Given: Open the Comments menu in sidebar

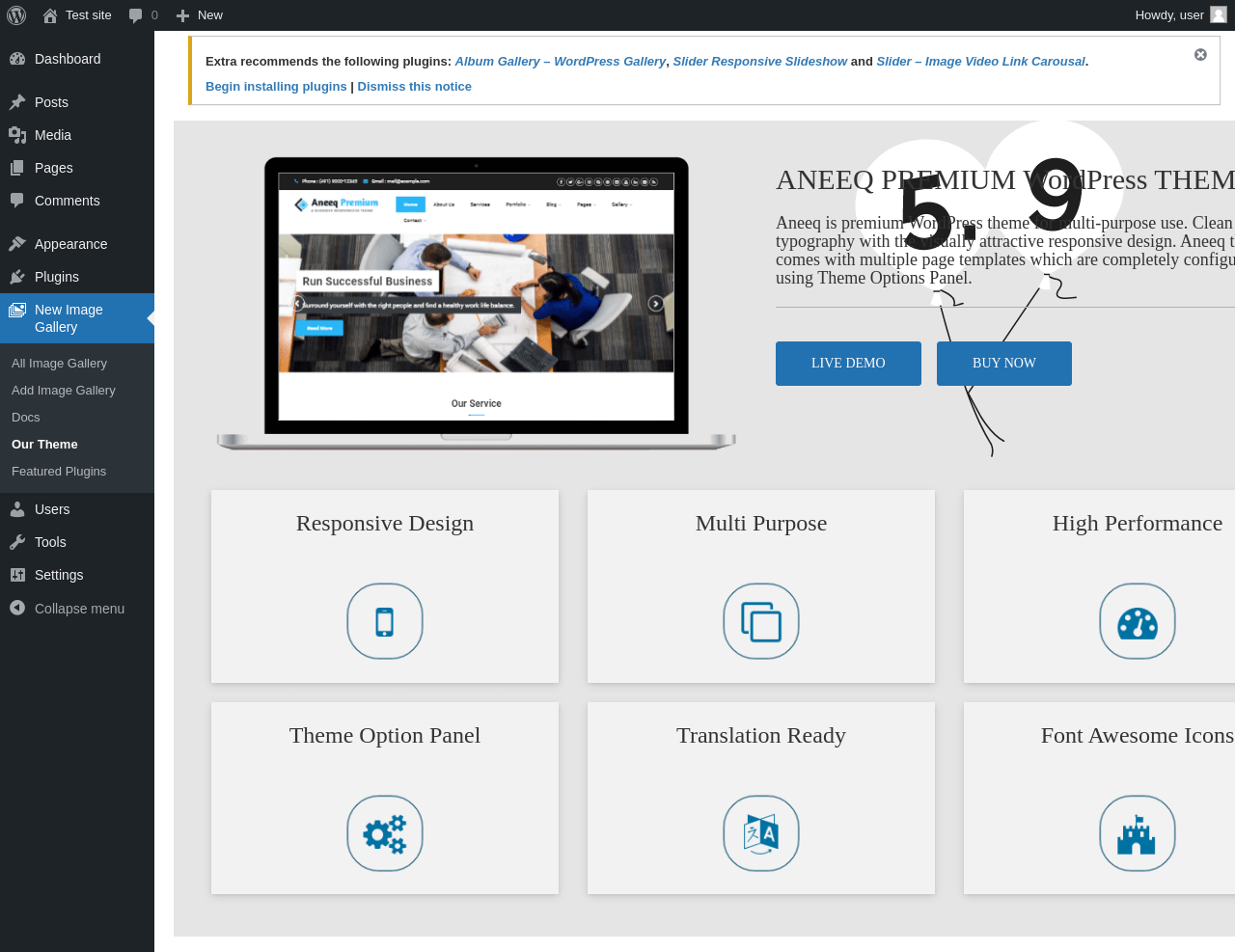Looking at the screenshot, I should coord(77,201).
